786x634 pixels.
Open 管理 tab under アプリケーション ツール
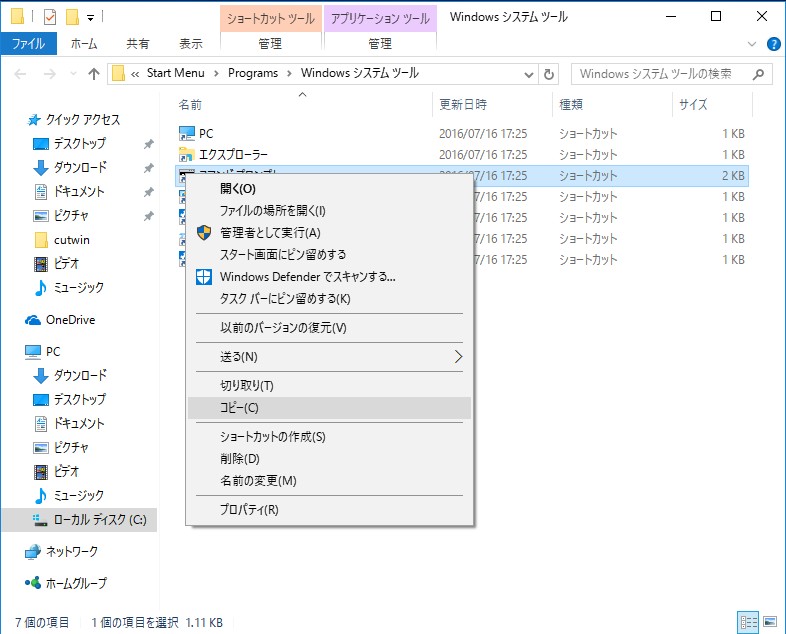[x=380, y=44]
